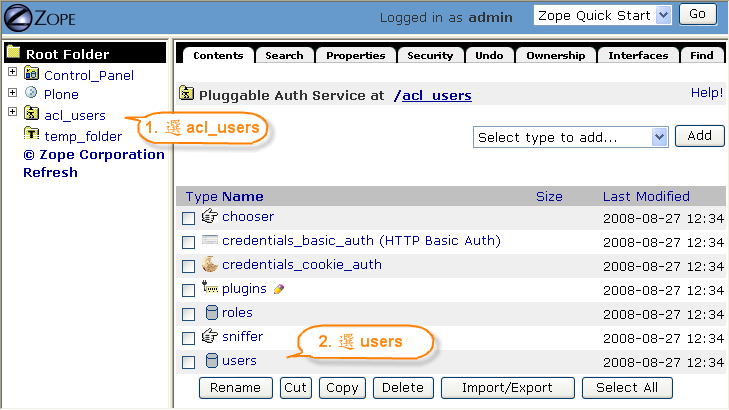The height and width of the screenshot is (410, 729).
Task: Tick the checkbox for roles
Action: (x=188, y=315)
